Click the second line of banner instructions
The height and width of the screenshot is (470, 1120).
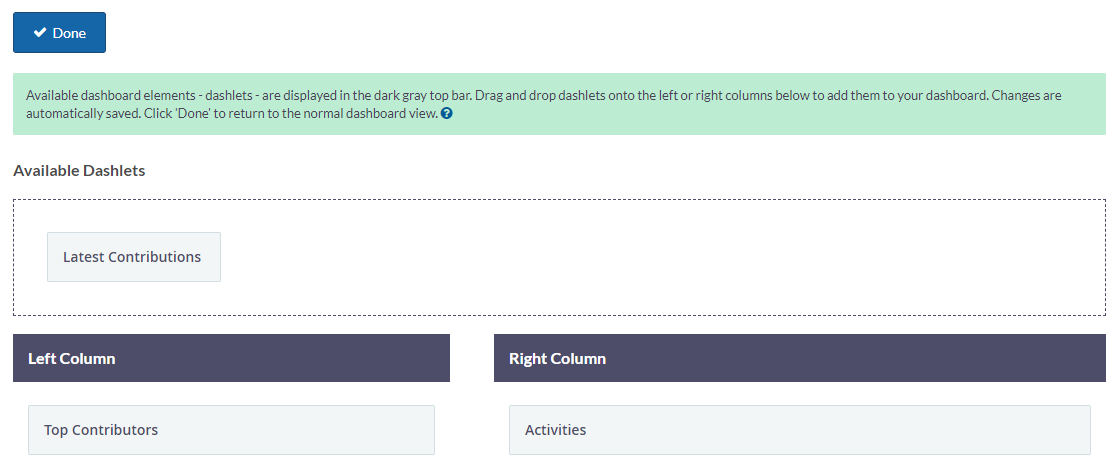pyautogui.click(x=231, y=113)
